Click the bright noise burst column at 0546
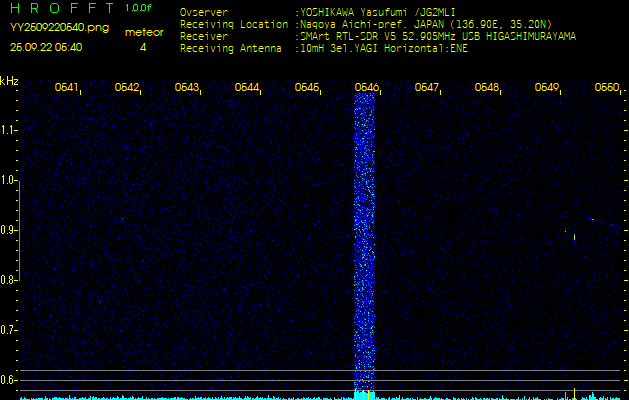 click(364, 241)
